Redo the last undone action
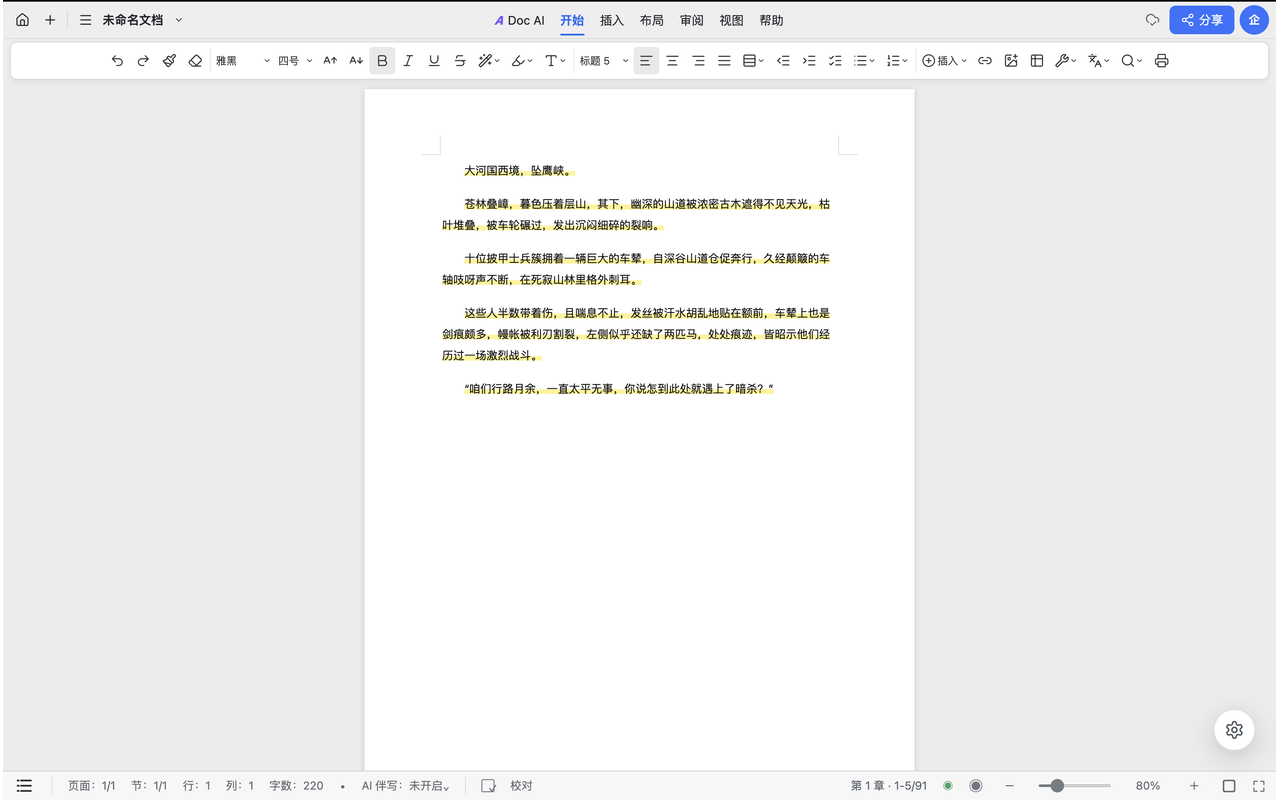Image resolution: width=1280 pixels, height=800 pixels. coord(143,61)
